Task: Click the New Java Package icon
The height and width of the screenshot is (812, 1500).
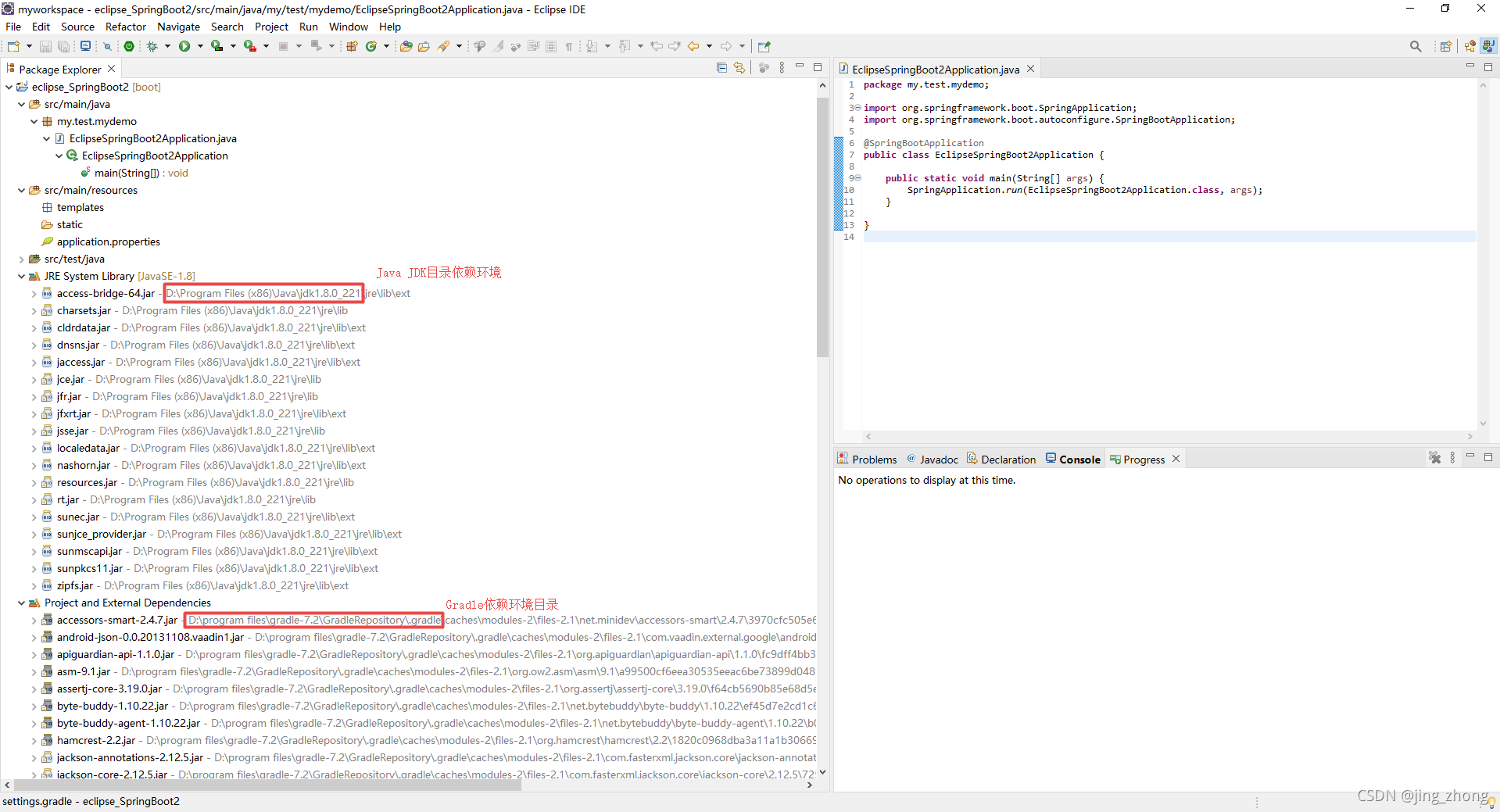Action: point(353,46)
